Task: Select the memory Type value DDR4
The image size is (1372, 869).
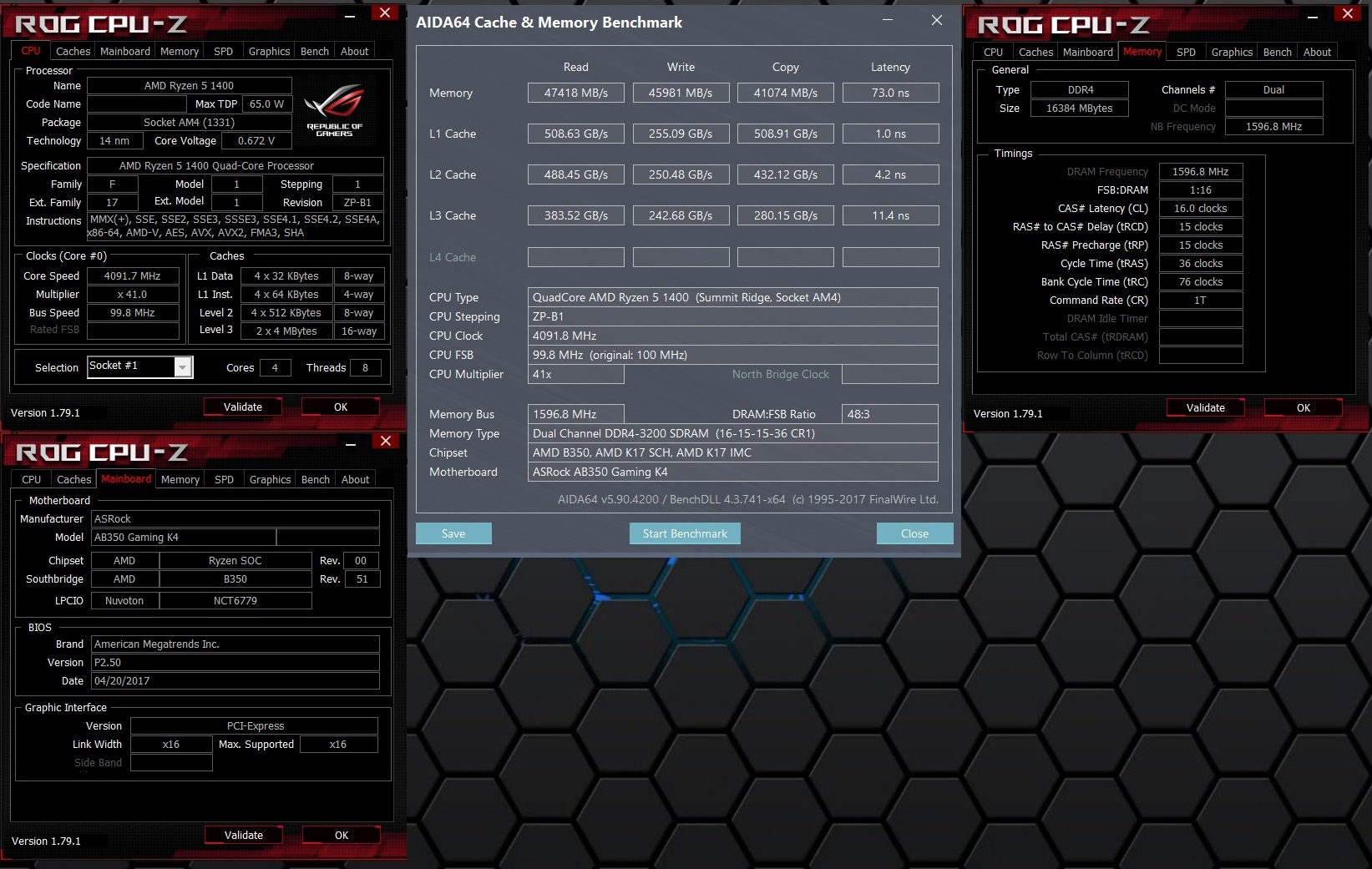Action: pyautogui.click(x=1080, y=89)
